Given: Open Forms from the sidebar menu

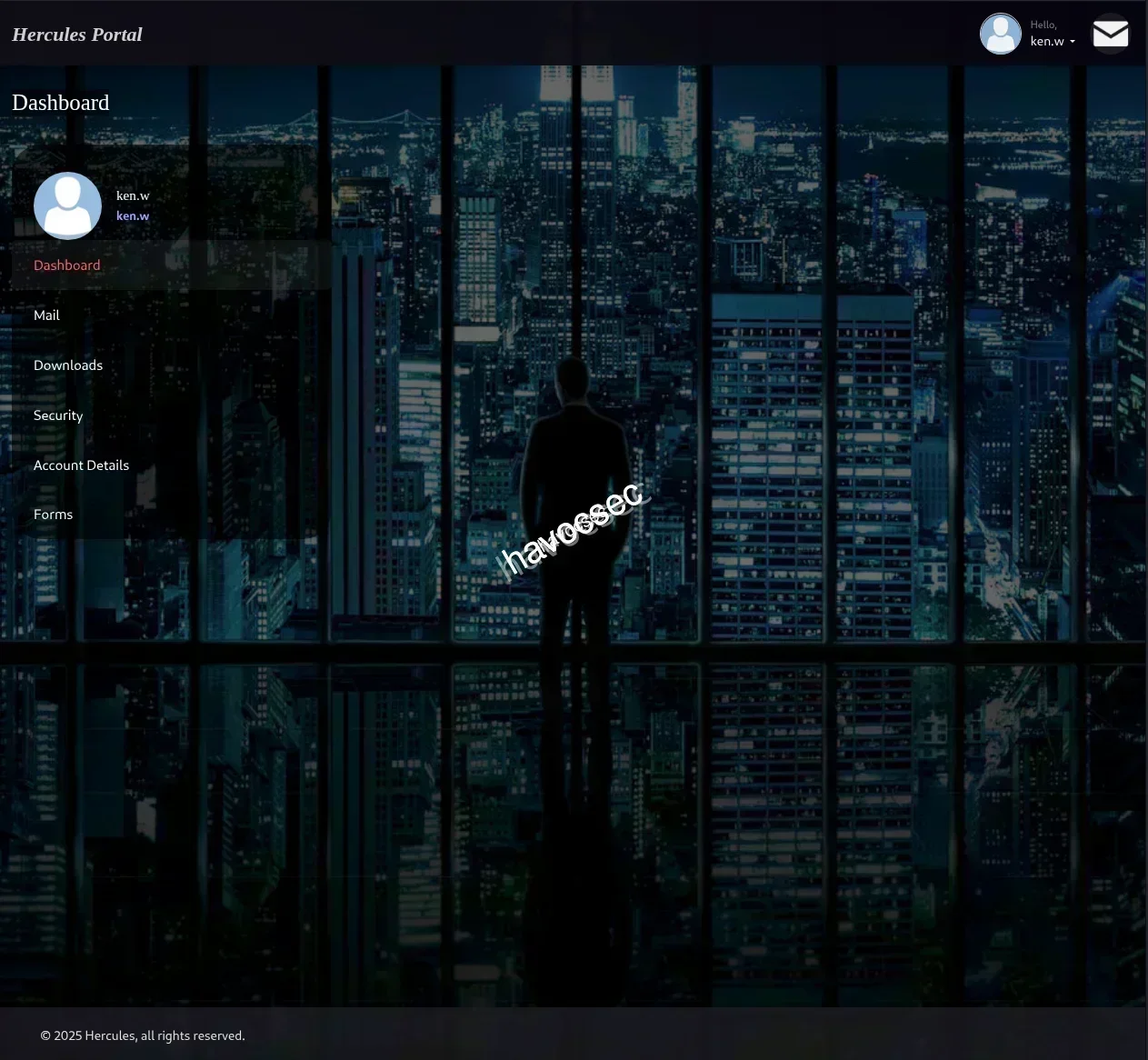Looking at the screenshot, I should pos(53,515).
